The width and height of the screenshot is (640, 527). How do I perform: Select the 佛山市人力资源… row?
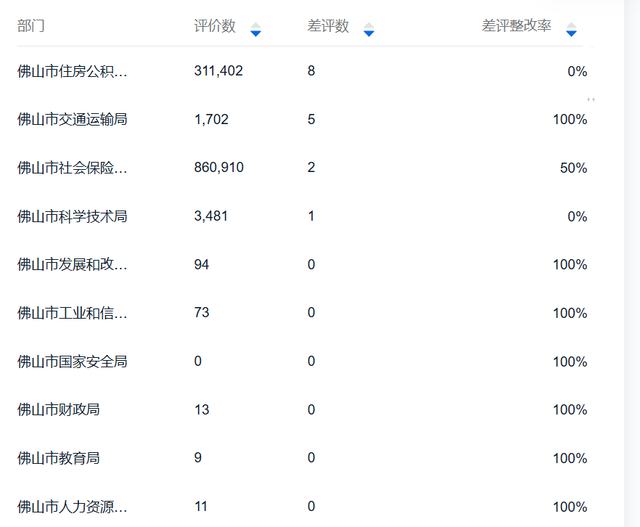pos(302,507)
